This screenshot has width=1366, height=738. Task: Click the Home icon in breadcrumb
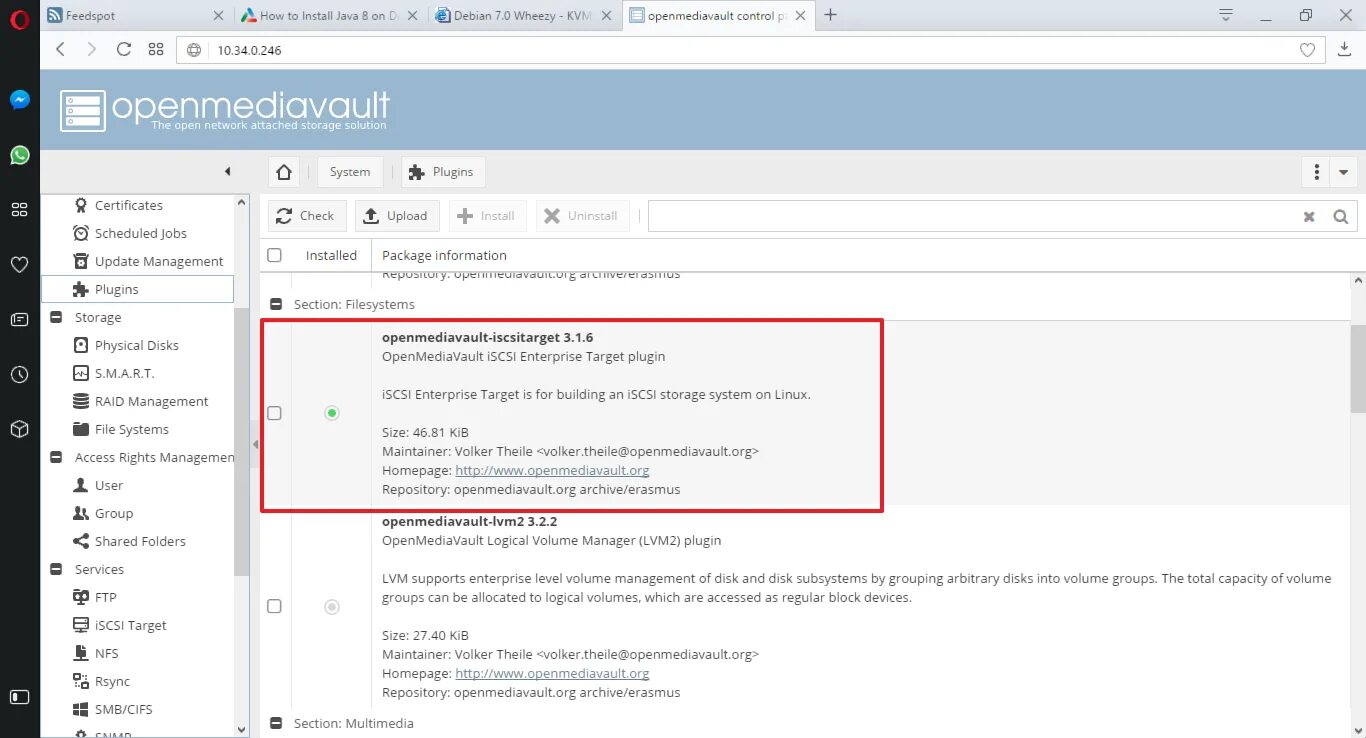click(284, 172)
